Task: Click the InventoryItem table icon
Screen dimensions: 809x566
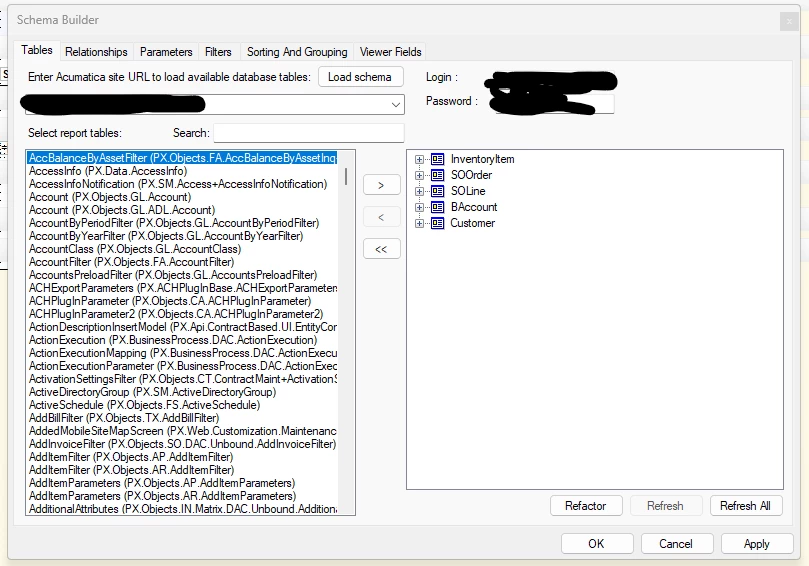Action: 438,159
